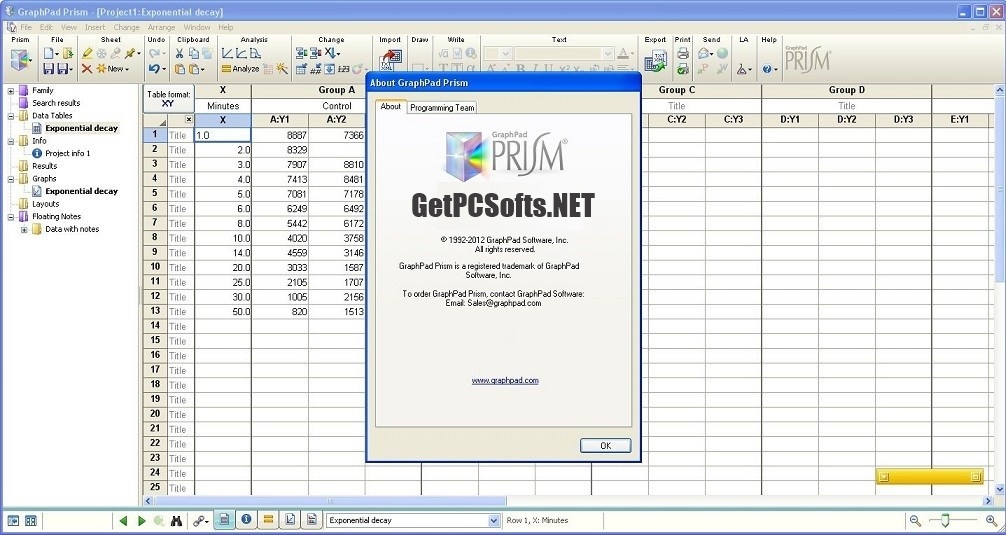Select the About tab in dialog
The width and height of the screenshot is (1006, 535).
pyautogui.click(x=390, y=106)
